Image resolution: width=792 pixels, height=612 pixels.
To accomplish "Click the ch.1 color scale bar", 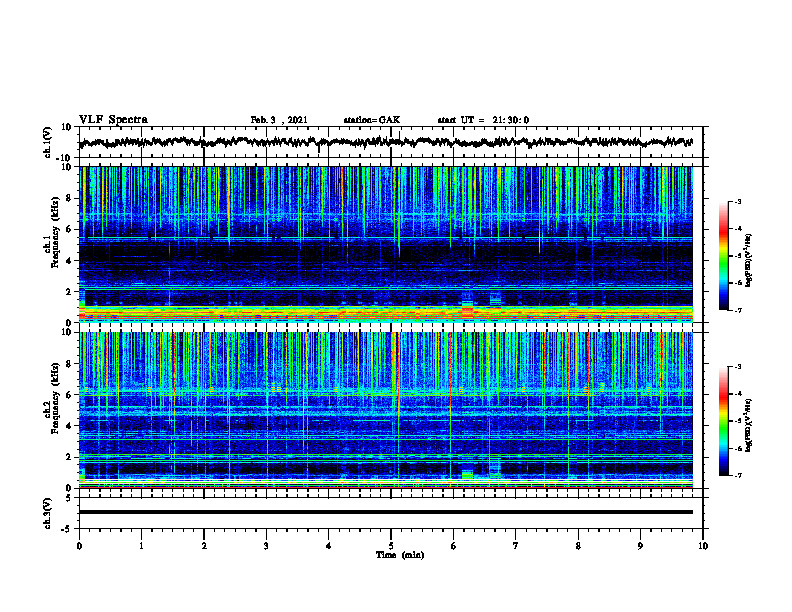I will point(723,256).
